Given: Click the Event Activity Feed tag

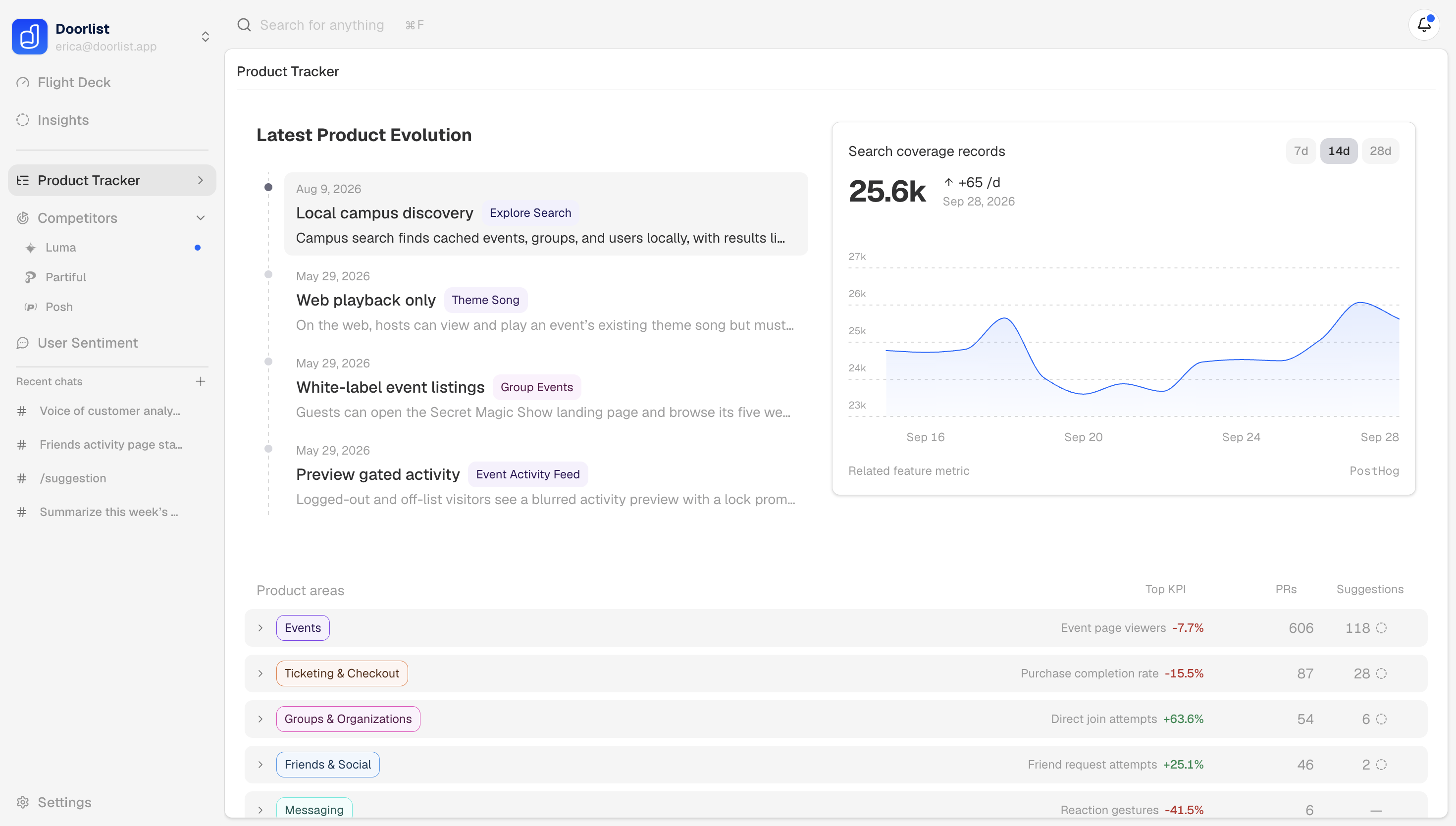Looking at the screenshot, I should tap(527, 474).
